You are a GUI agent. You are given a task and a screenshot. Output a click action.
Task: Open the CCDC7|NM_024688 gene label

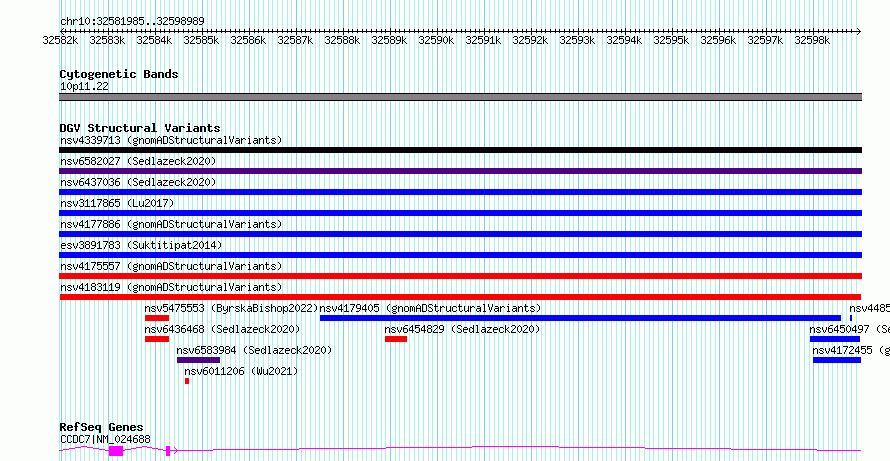(106, 439)
